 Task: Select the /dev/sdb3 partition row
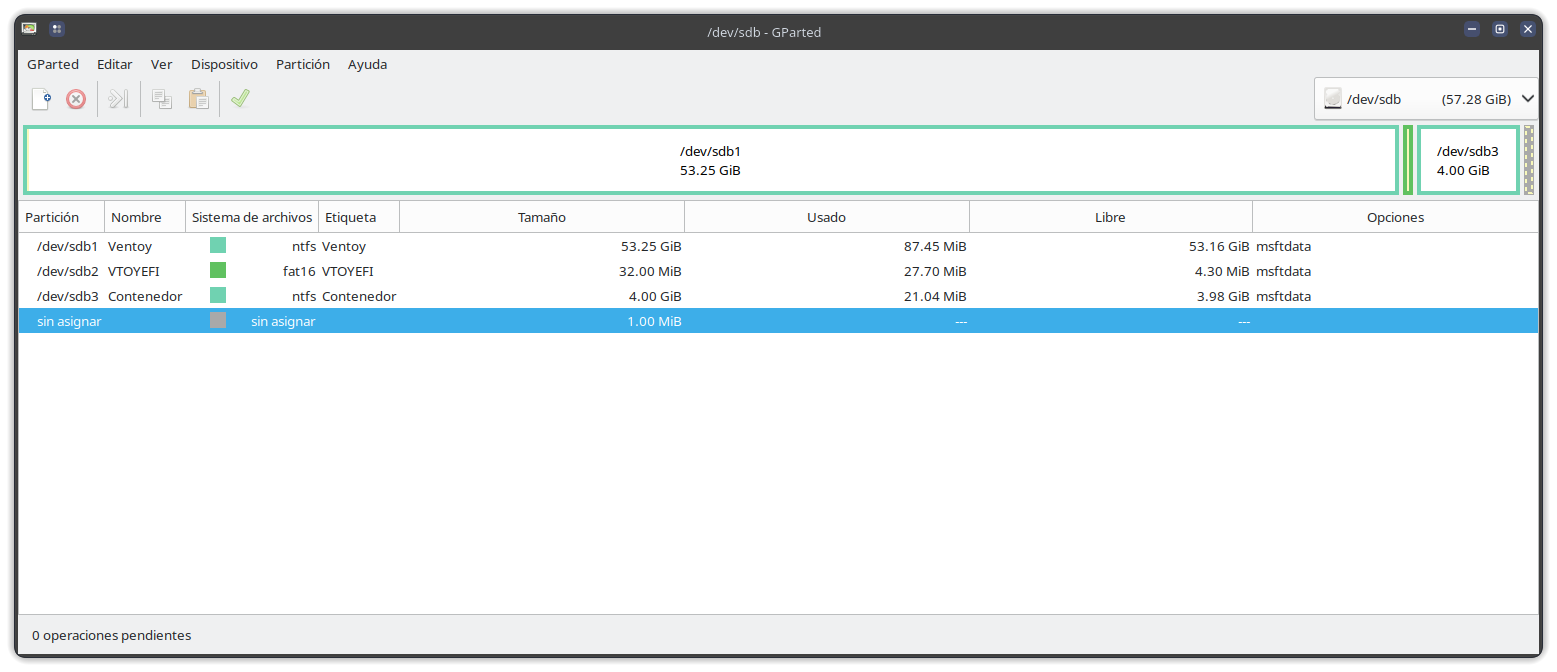[778, 296]
